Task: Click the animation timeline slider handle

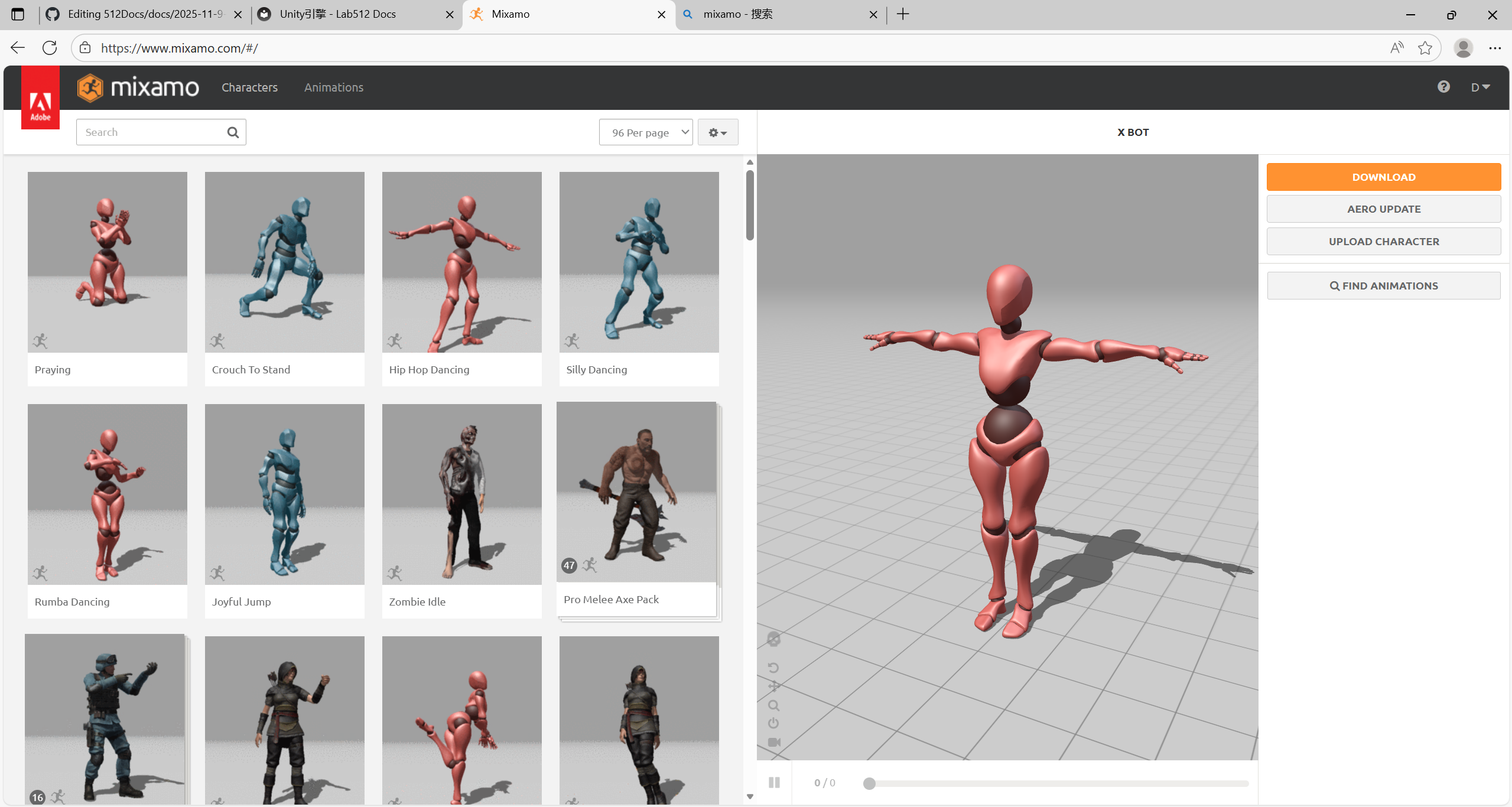Action: click(x=869, y=783)
